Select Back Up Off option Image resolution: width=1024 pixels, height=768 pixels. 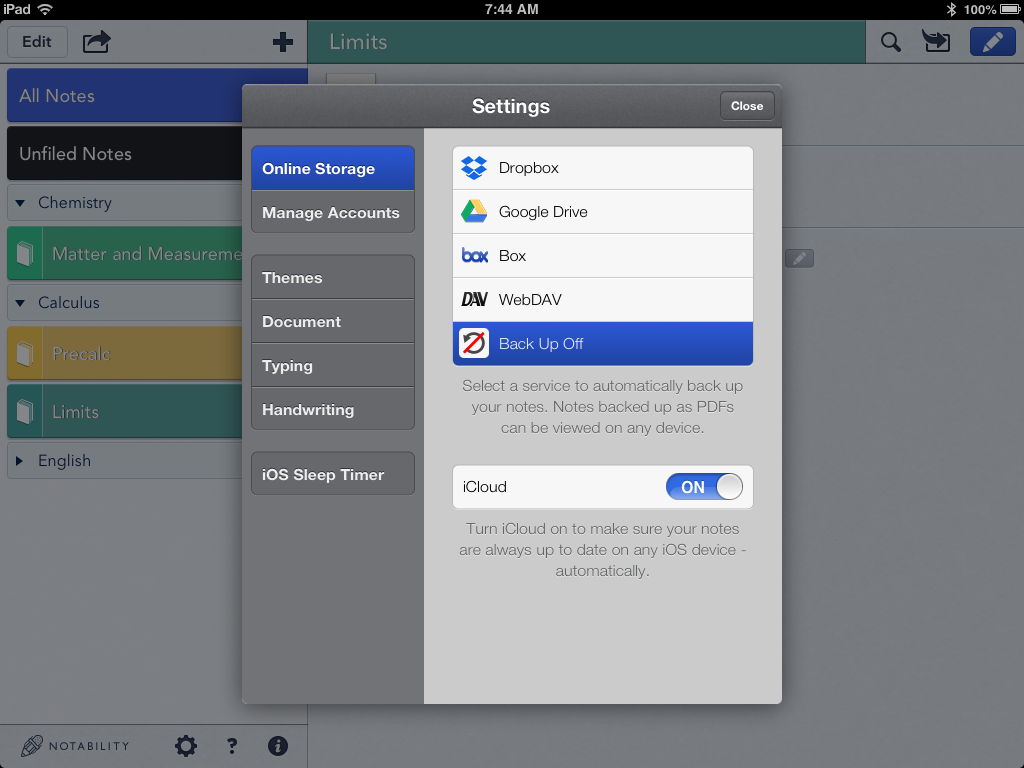click(x=602, y=344)
